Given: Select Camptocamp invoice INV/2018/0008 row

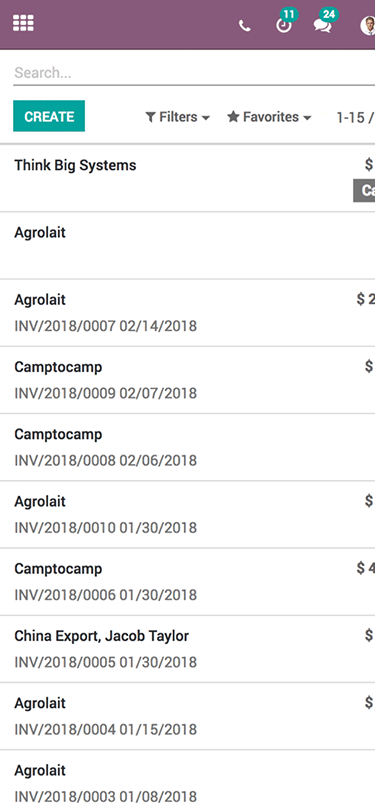Looking at the screenshot, I should [x=188, y=447].
